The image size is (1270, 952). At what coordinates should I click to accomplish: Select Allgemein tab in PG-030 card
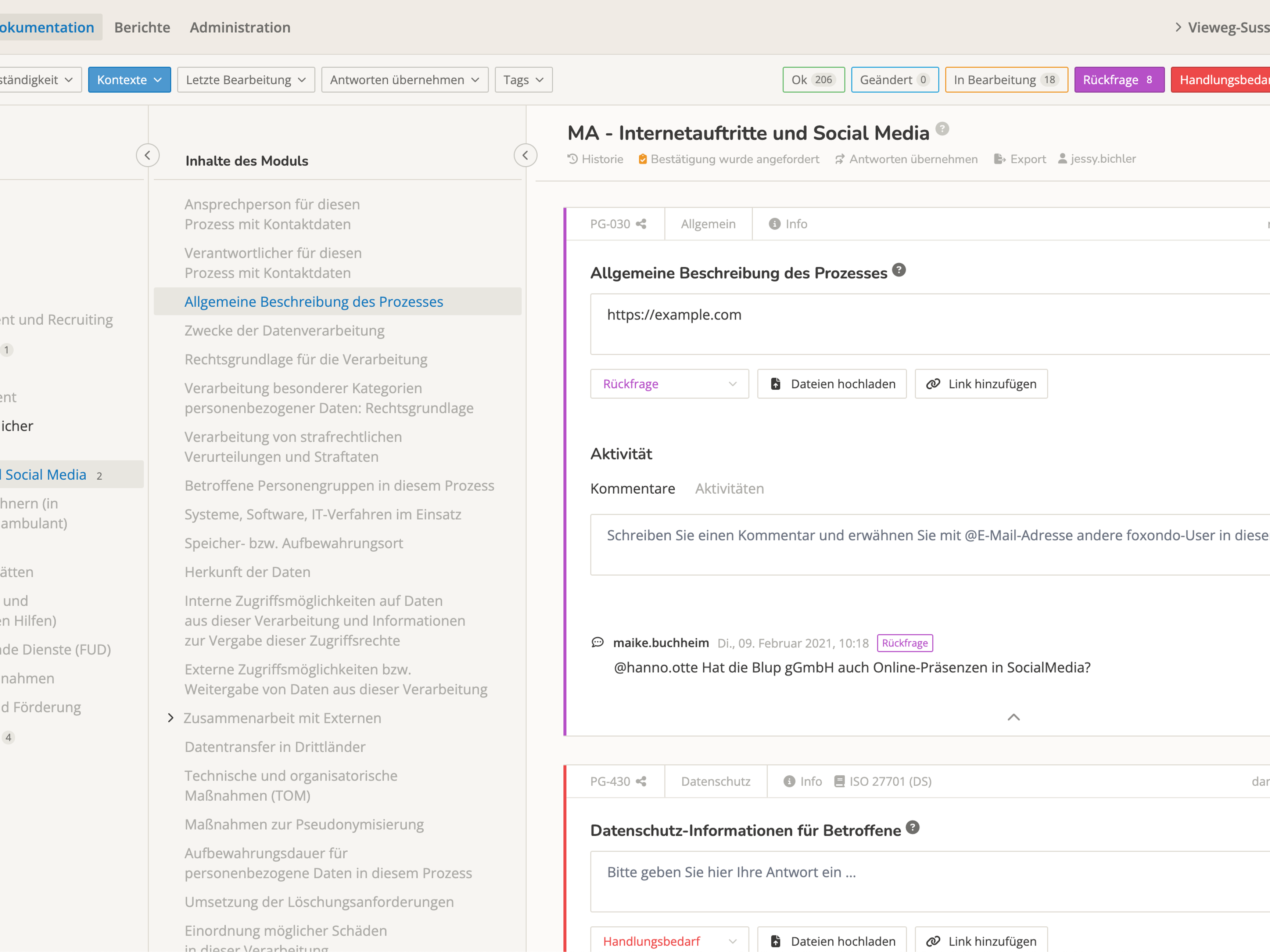pyautogui.click(x=708, y=224)
